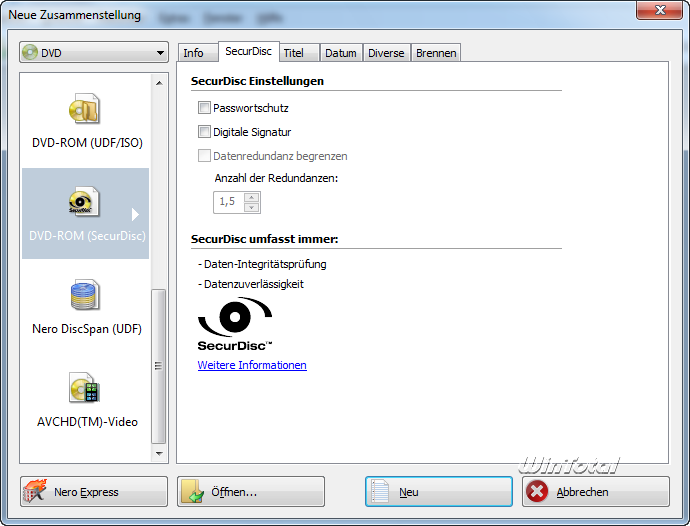Decrease the Redundanzen spinner value
Viewport: 690px width, 526px height.
tap(251, 207)
